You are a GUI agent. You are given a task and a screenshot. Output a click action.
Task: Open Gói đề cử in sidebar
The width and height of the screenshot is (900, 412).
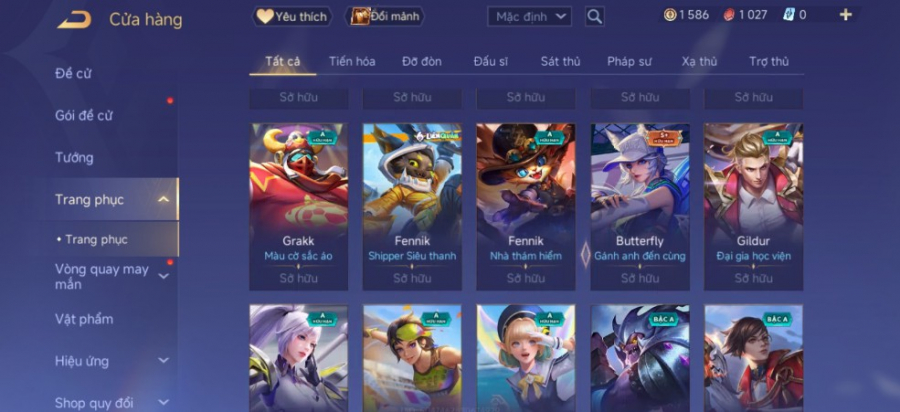(x=84, y=115)
